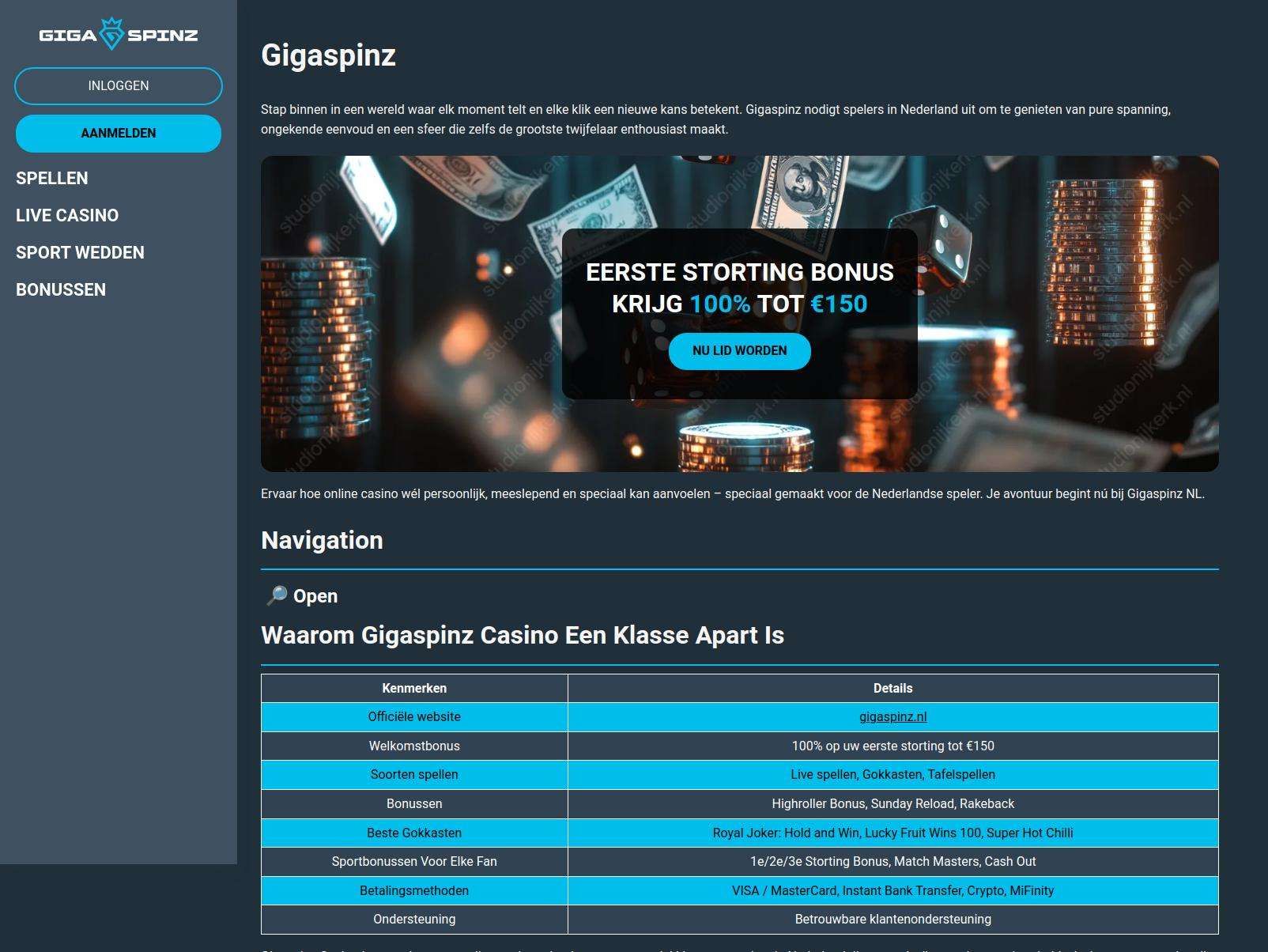Click heading Waarom Gigaspinz Casino Een Klasse Apart Is
Screen dimensions: 1268x952
click(523, 635)
